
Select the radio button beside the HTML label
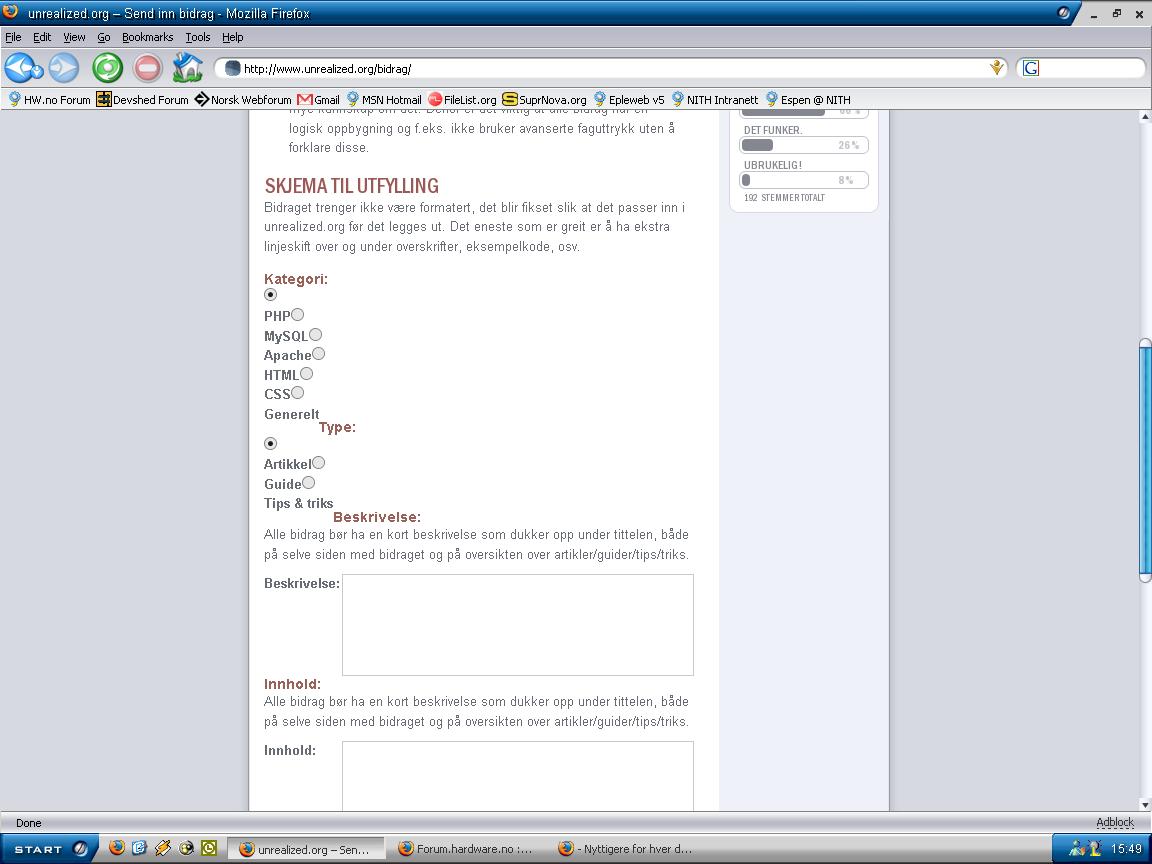click(x=306, y=374)
